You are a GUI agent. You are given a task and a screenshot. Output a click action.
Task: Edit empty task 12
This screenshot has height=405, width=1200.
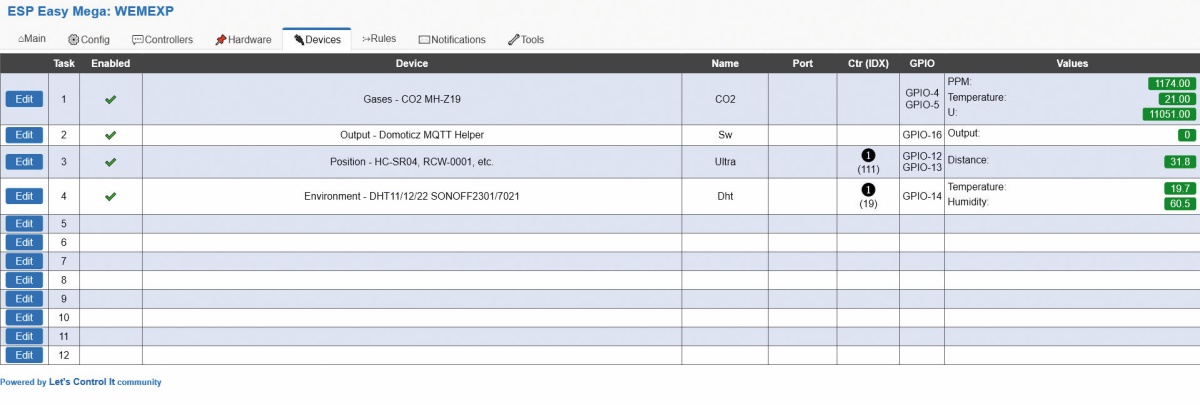(24, 355)
